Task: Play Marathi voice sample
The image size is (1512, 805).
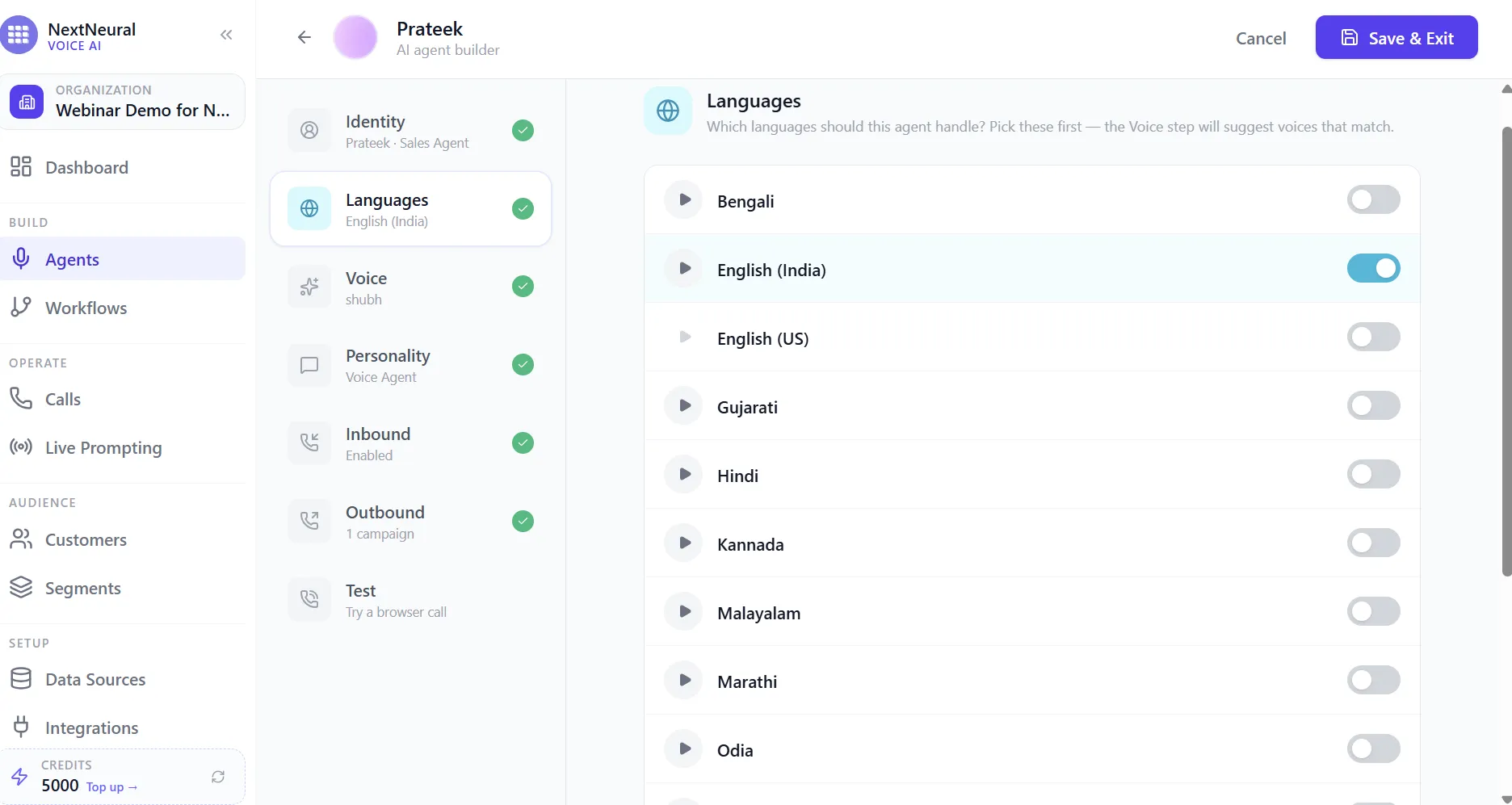Action: pos(684,680)
